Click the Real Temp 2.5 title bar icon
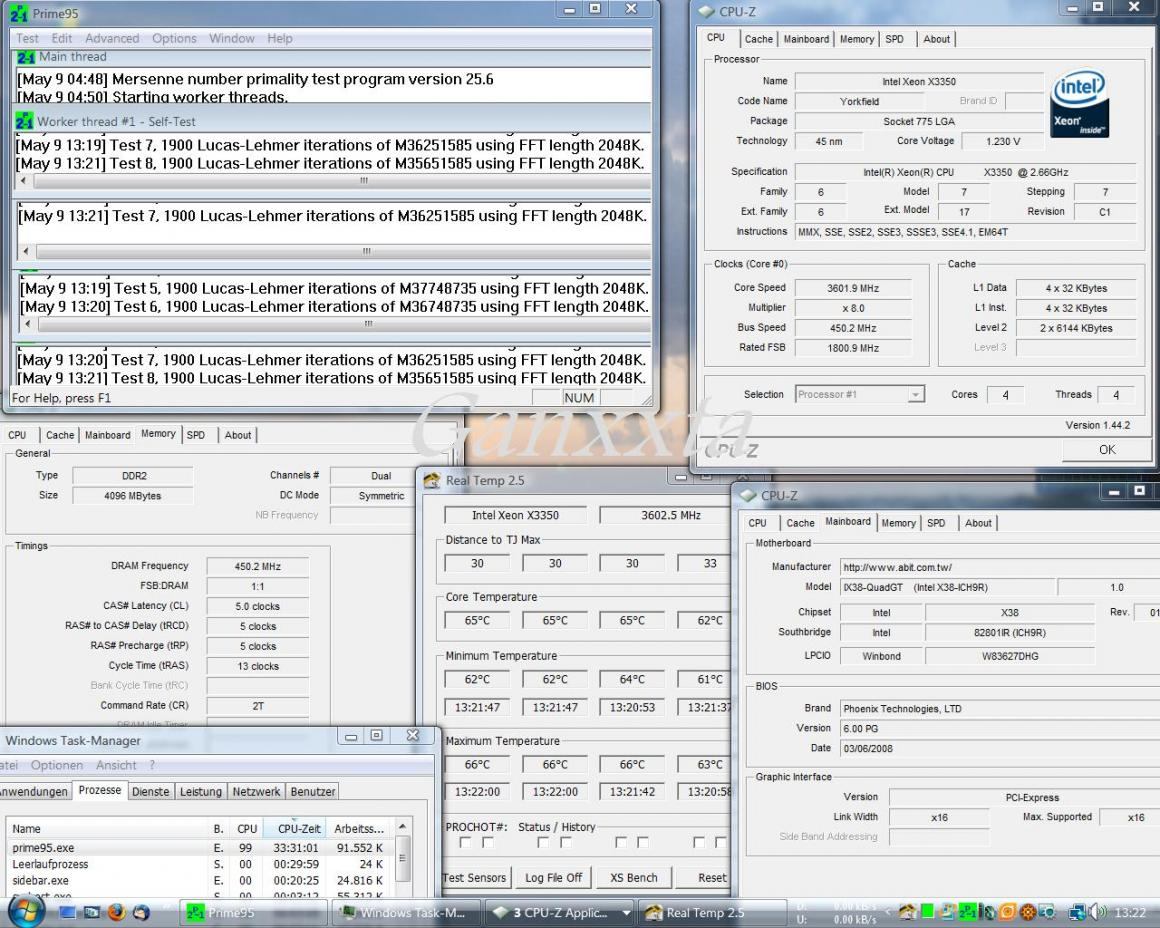 (431, 481)
